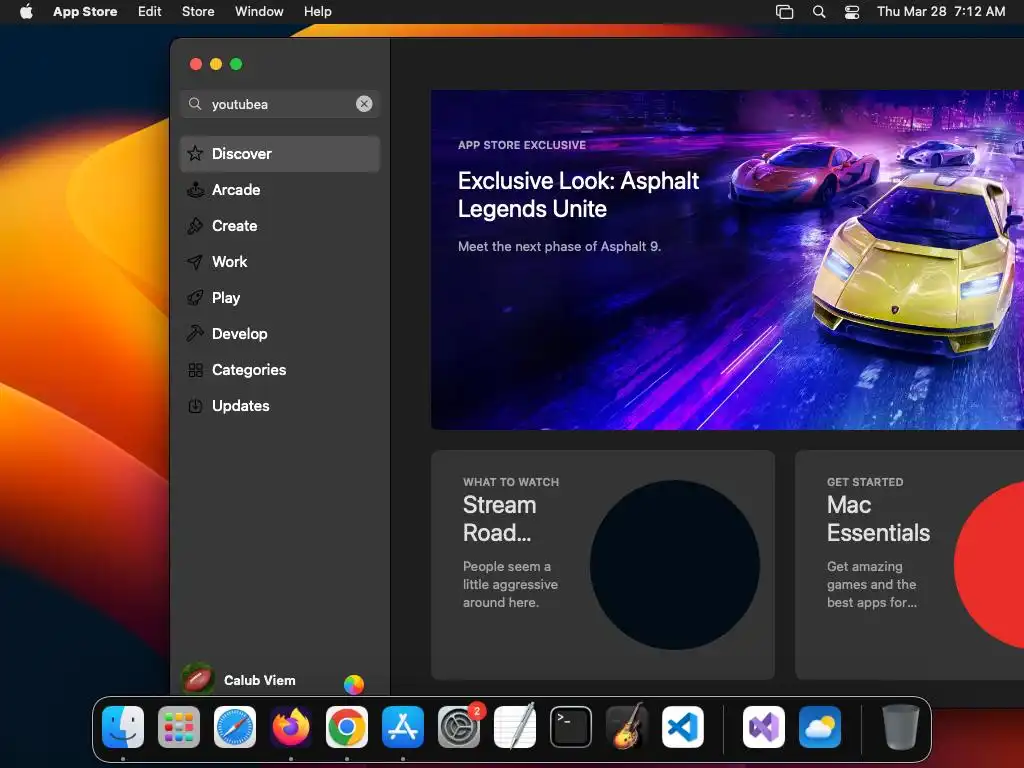Open the Play category

(280, 297)
